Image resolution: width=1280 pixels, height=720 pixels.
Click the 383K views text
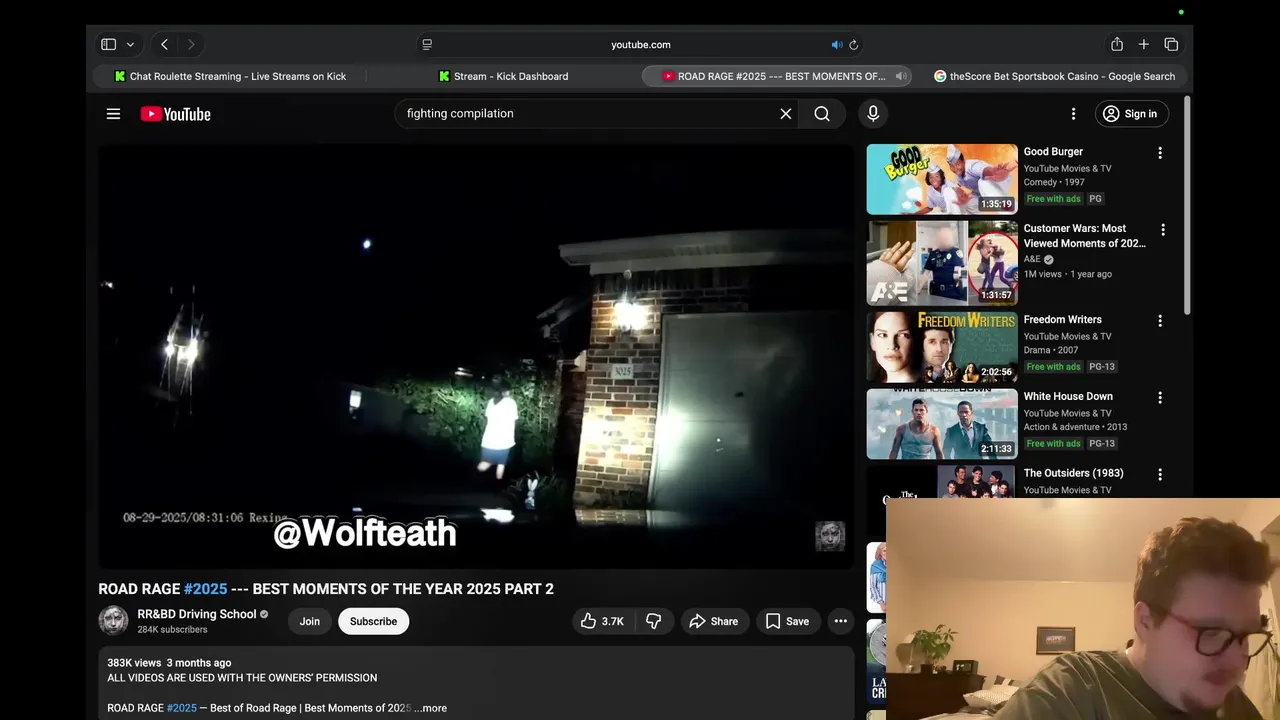click(x=134, y=663)
